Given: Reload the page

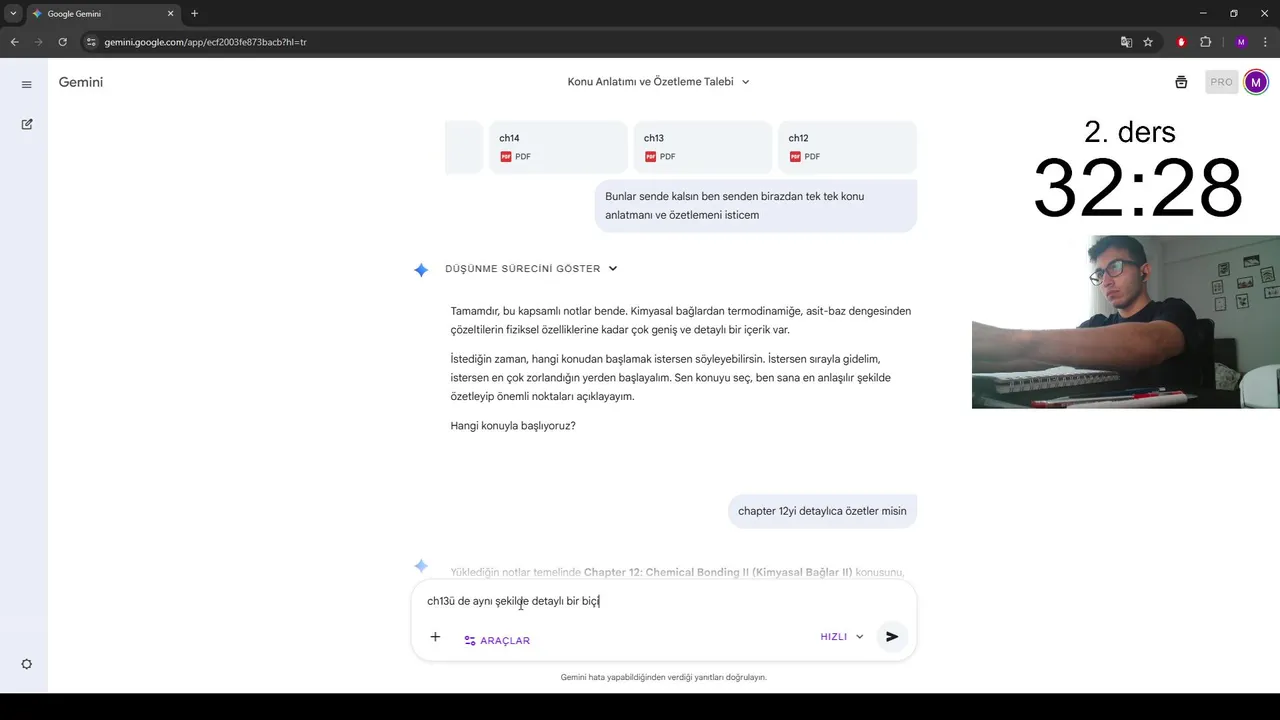Looking at the screenshot, I should 62,42.
